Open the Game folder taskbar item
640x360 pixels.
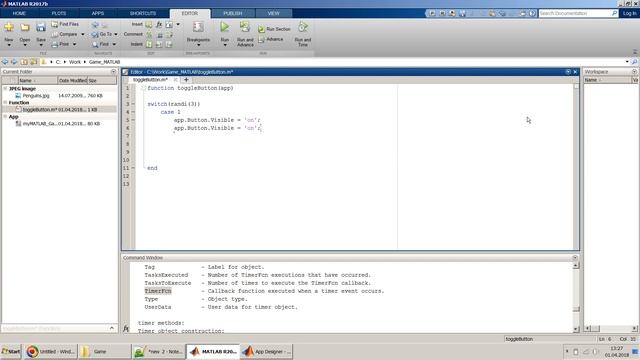click(x=104, y=351)
